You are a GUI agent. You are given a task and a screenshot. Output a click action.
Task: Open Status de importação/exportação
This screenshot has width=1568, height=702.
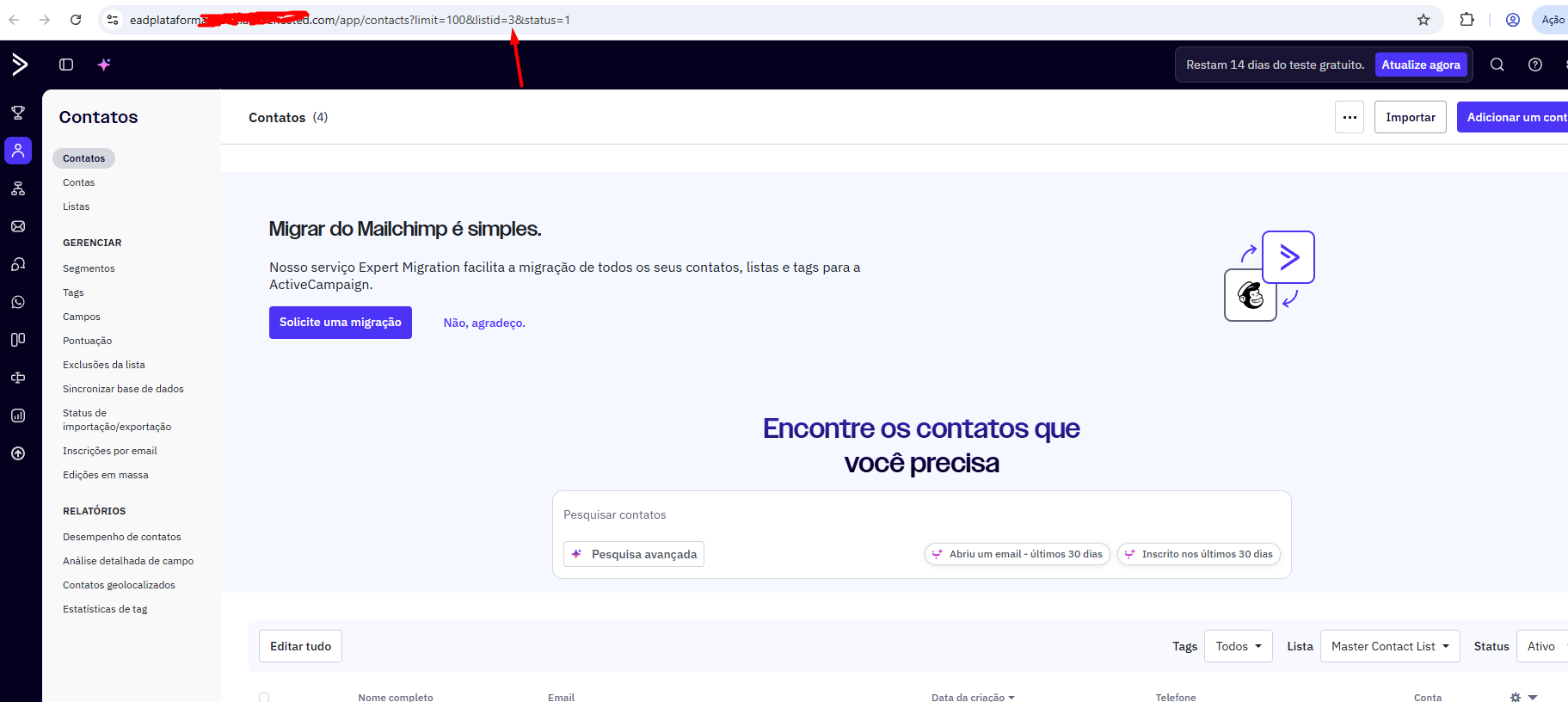(117, 420)
